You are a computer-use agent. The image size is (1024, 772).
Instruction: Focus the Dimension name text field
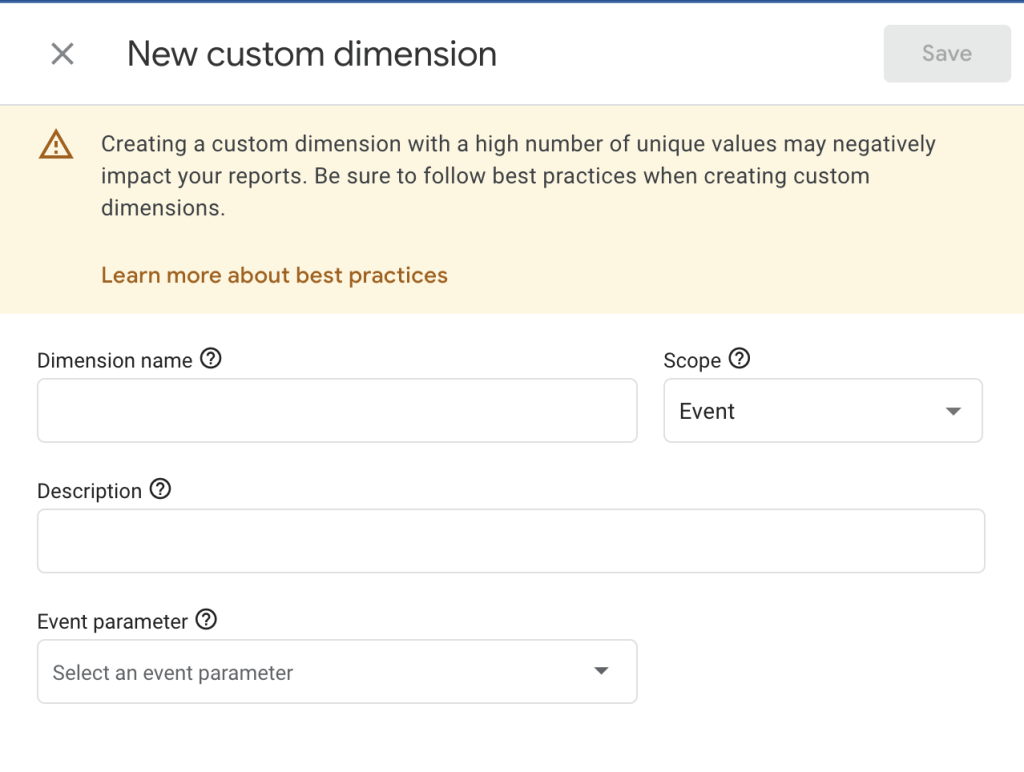tap(337, 410)
